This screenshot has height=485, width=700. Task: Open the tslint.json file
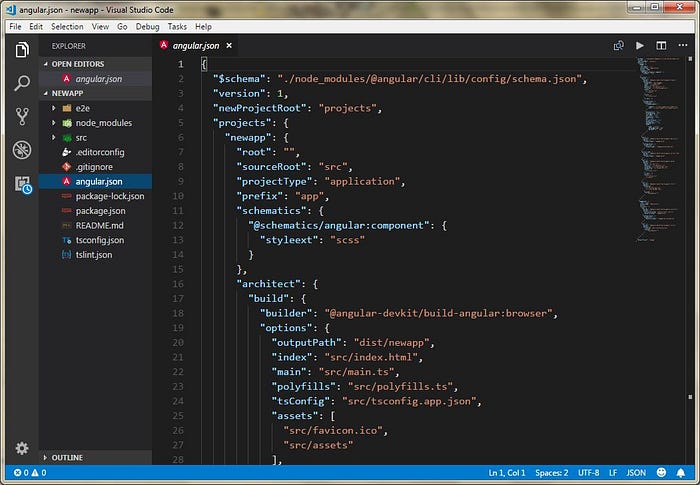click(x=96, y=255)
